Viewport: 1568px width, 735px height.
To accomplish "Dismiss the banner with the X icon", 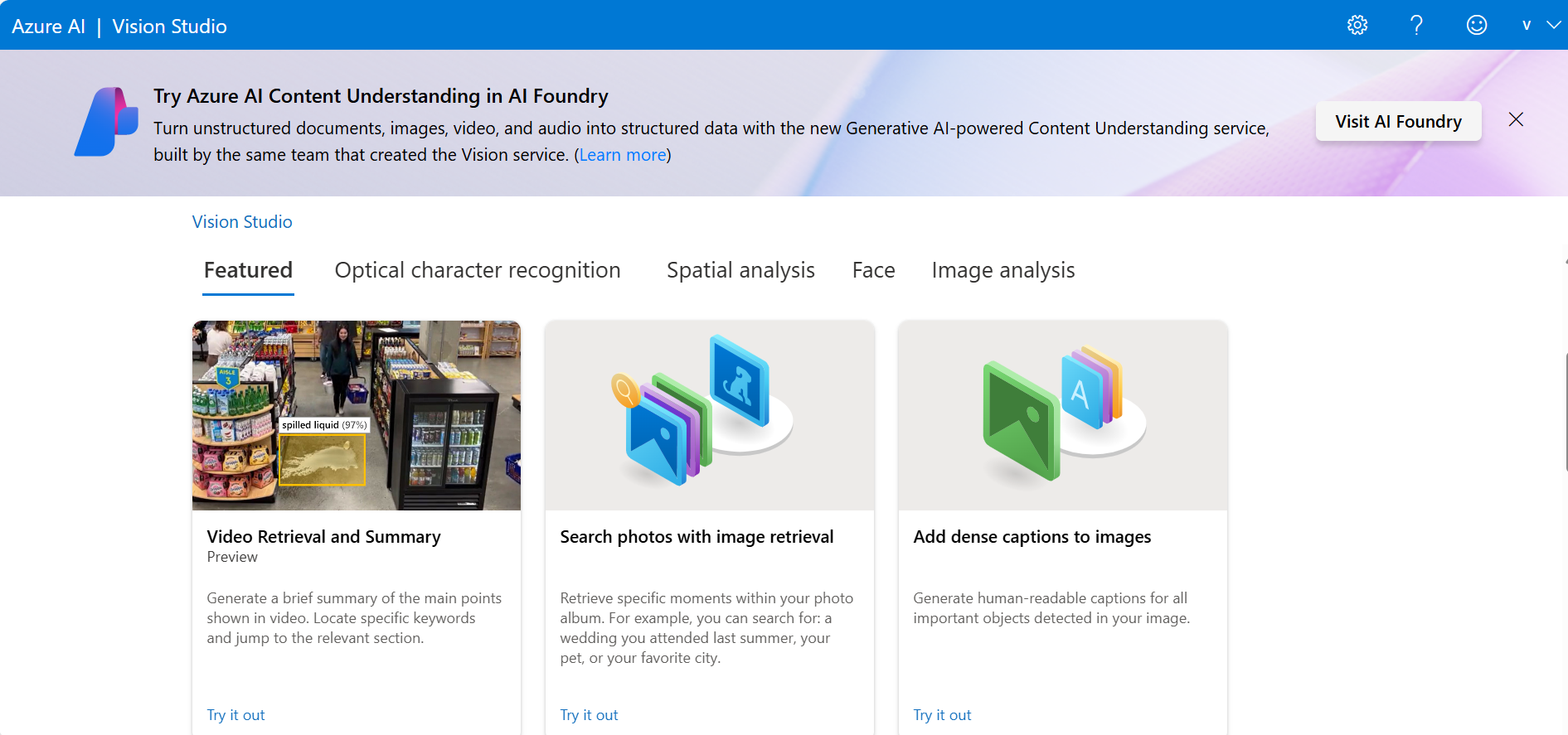I will (x=1516, y=119).
